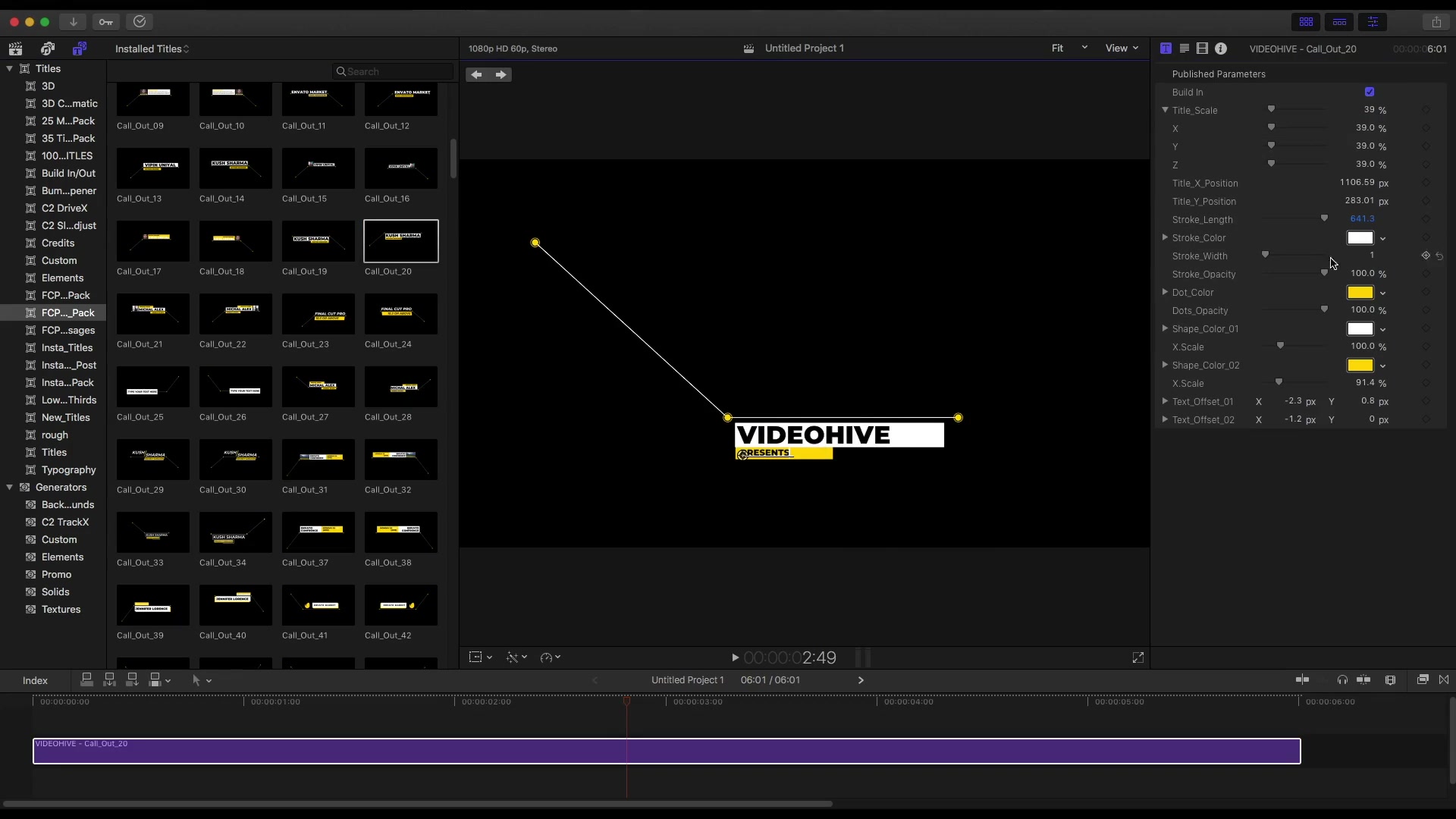Select the Typography titles category

tap(68, 469)
